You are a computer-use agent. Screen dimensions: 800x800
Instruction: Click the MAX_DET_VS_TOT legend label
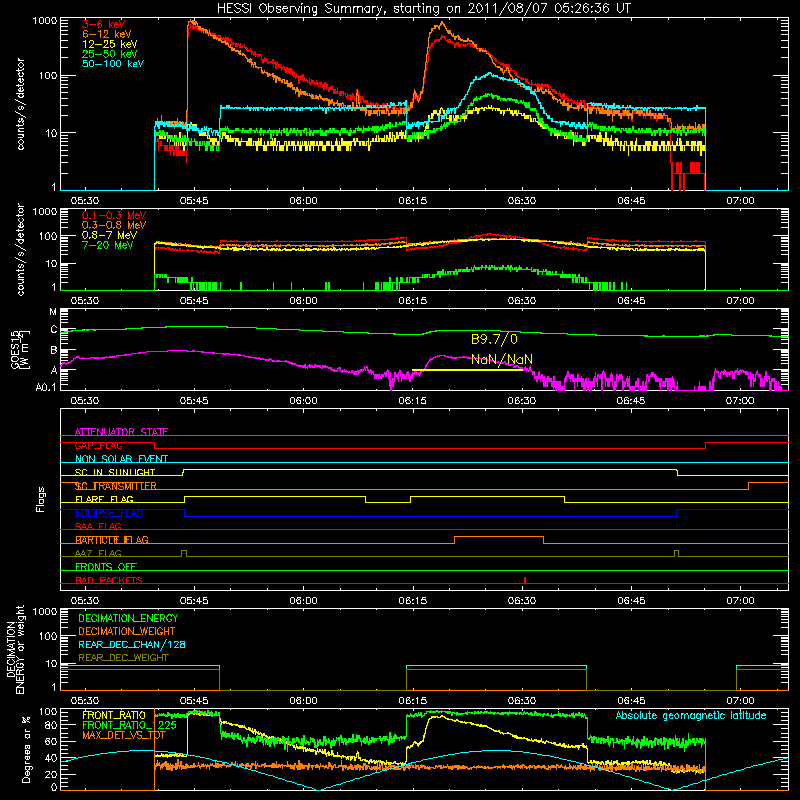coord(124,735)
